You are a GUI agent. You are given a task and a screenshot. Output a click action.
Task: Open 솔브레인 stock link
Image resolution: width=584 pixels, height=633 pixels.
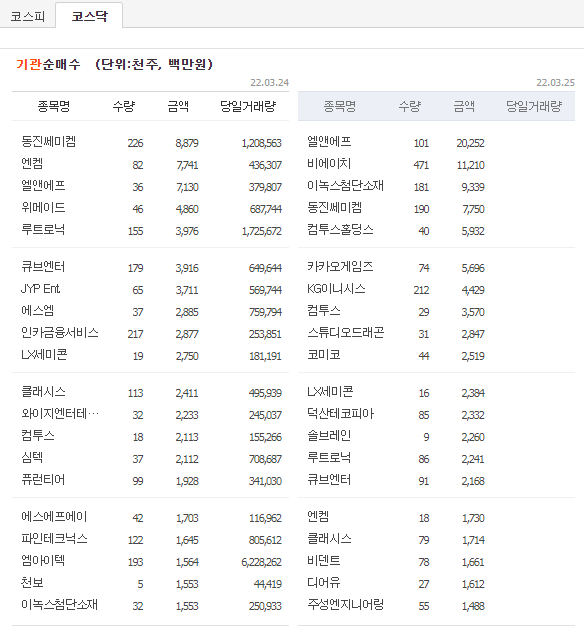point(329,436)
